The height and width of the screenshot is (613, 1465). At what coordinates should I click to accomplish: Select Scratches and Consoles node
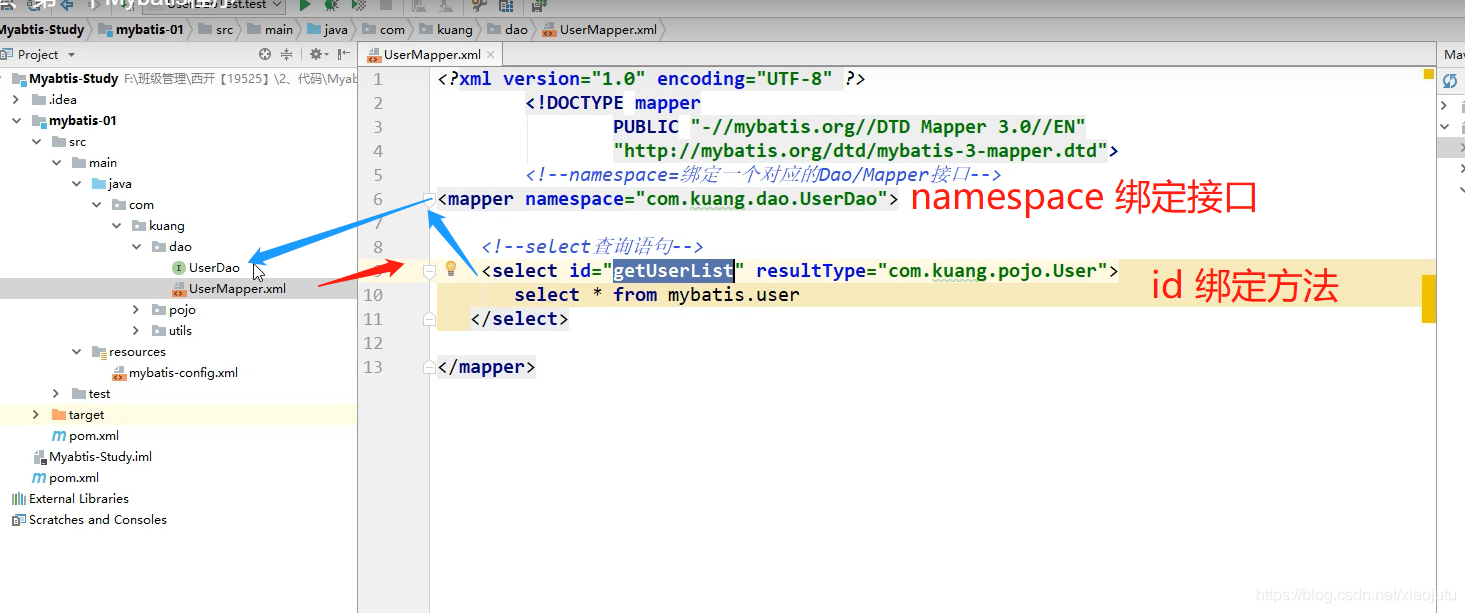click(97, 519)
